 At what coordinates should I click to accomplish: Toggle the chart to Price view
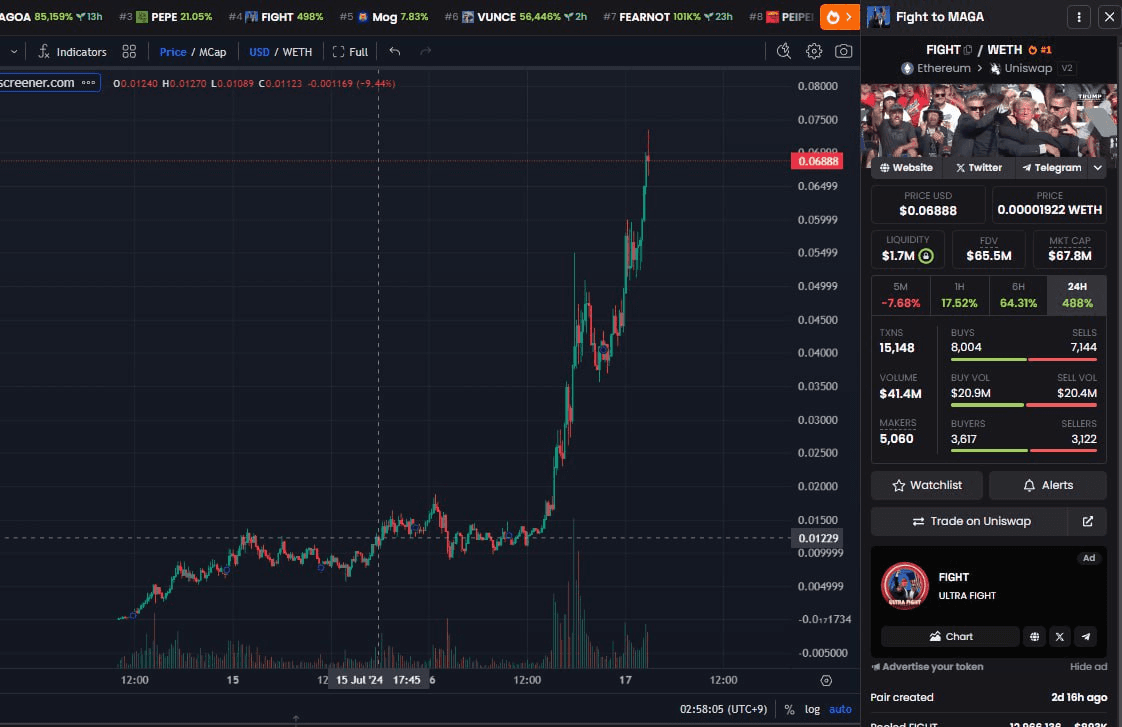click(172, 52)
